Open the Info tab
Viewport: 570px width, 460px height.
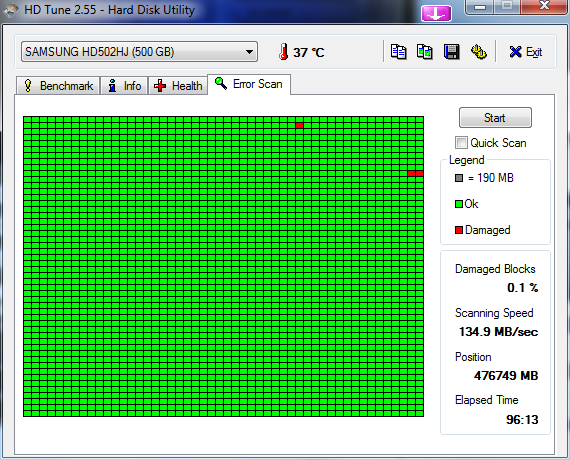tap(124, 86)
